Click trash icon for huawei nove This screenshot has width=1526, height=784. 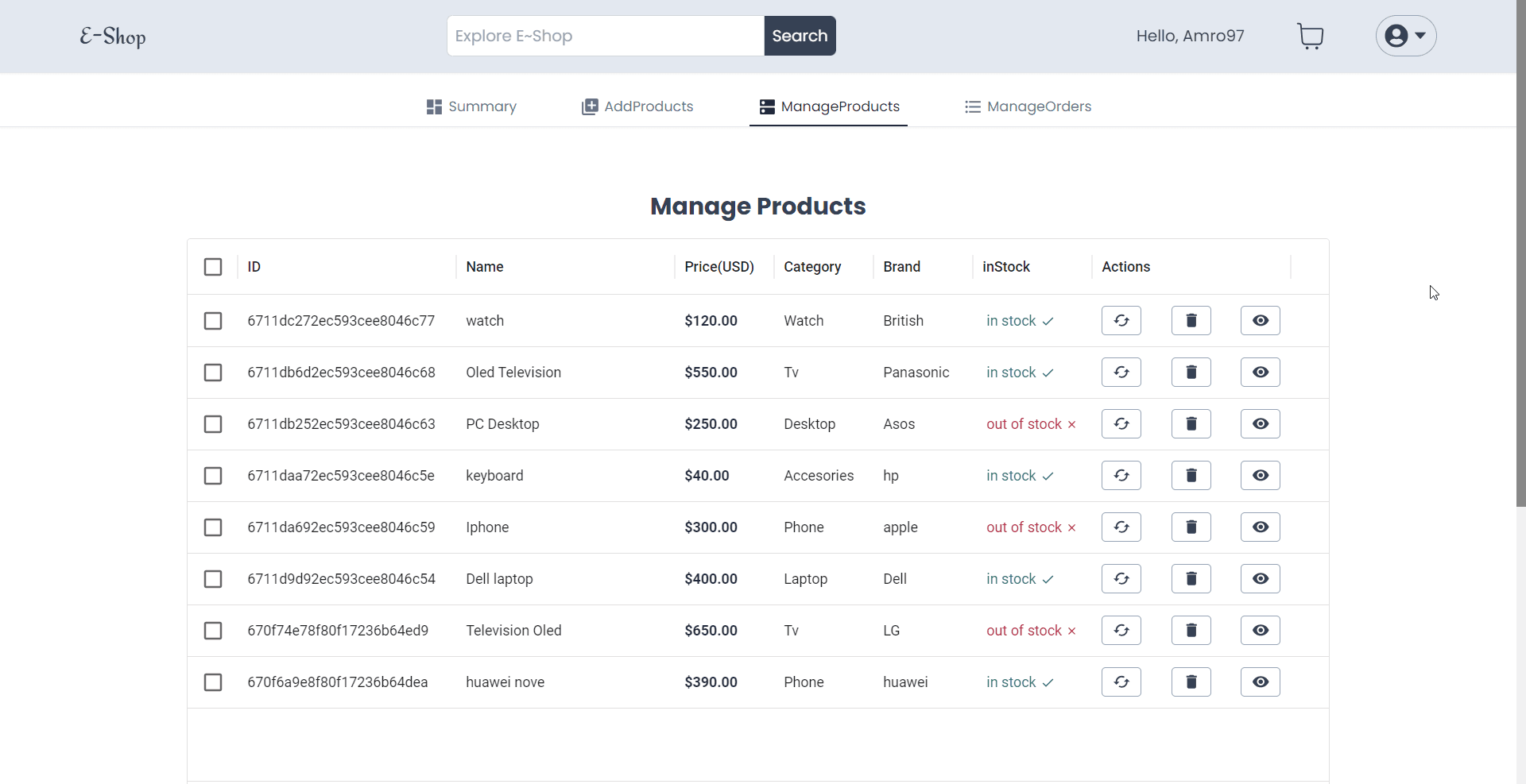coord(1191,682)
